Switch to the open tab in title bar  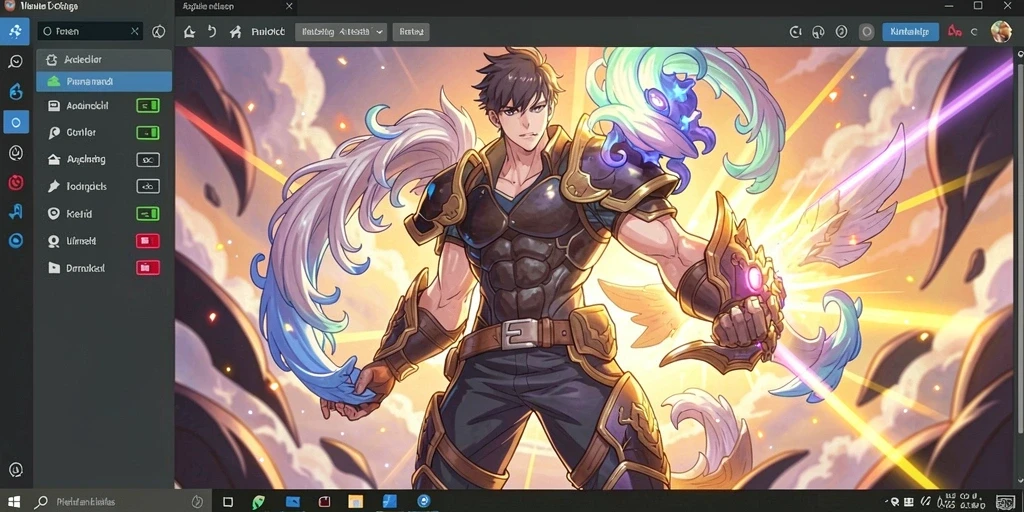pos(236,7)
